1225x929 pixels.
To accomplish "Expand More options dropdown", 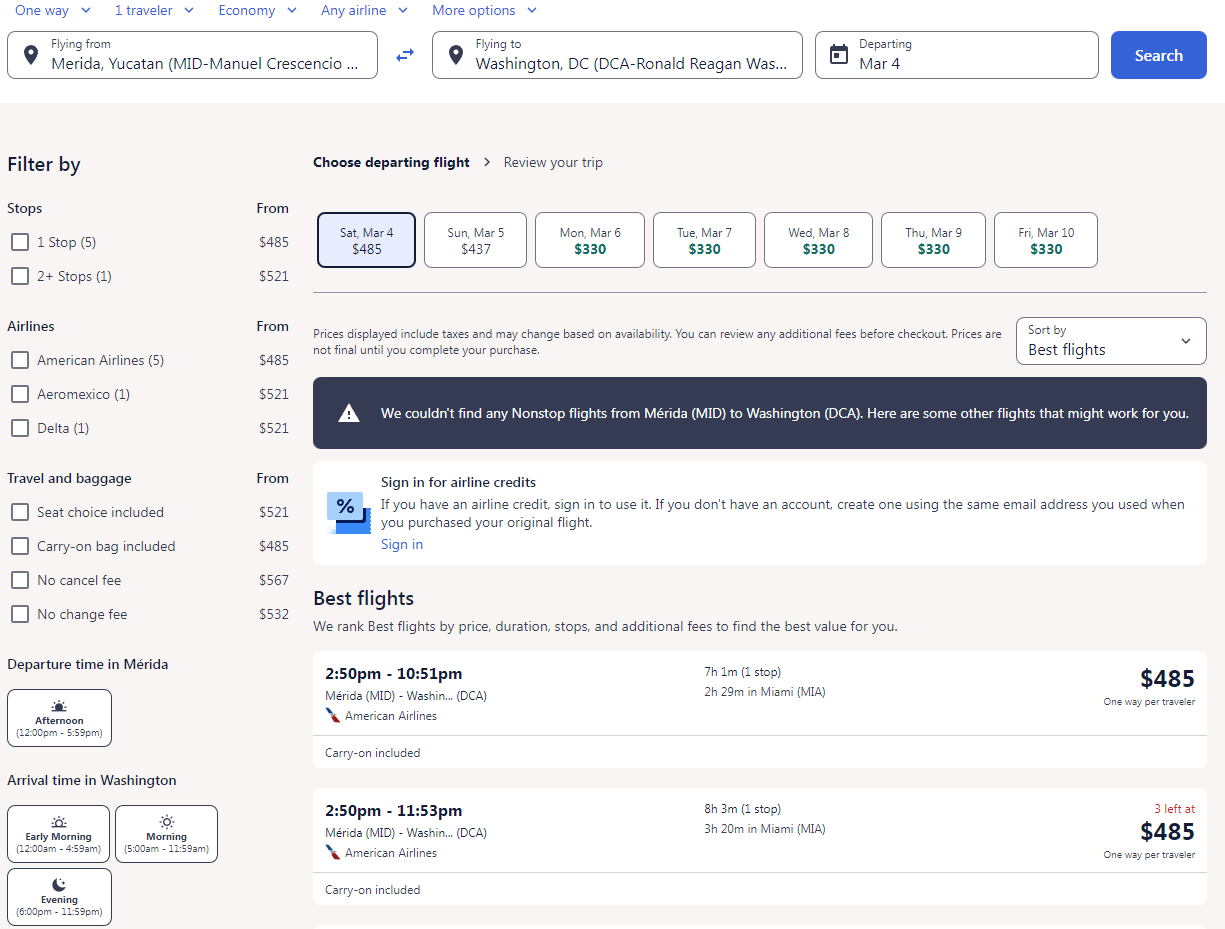I will pyautogui.click(x=485, y=10).
